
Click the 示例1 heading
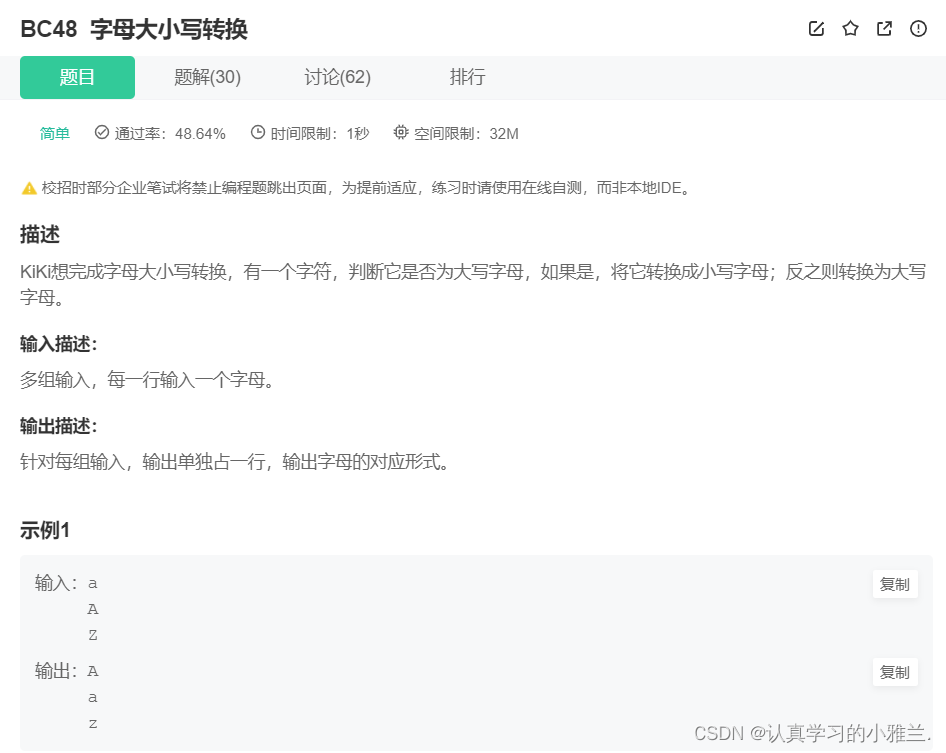tap(45, 530)
